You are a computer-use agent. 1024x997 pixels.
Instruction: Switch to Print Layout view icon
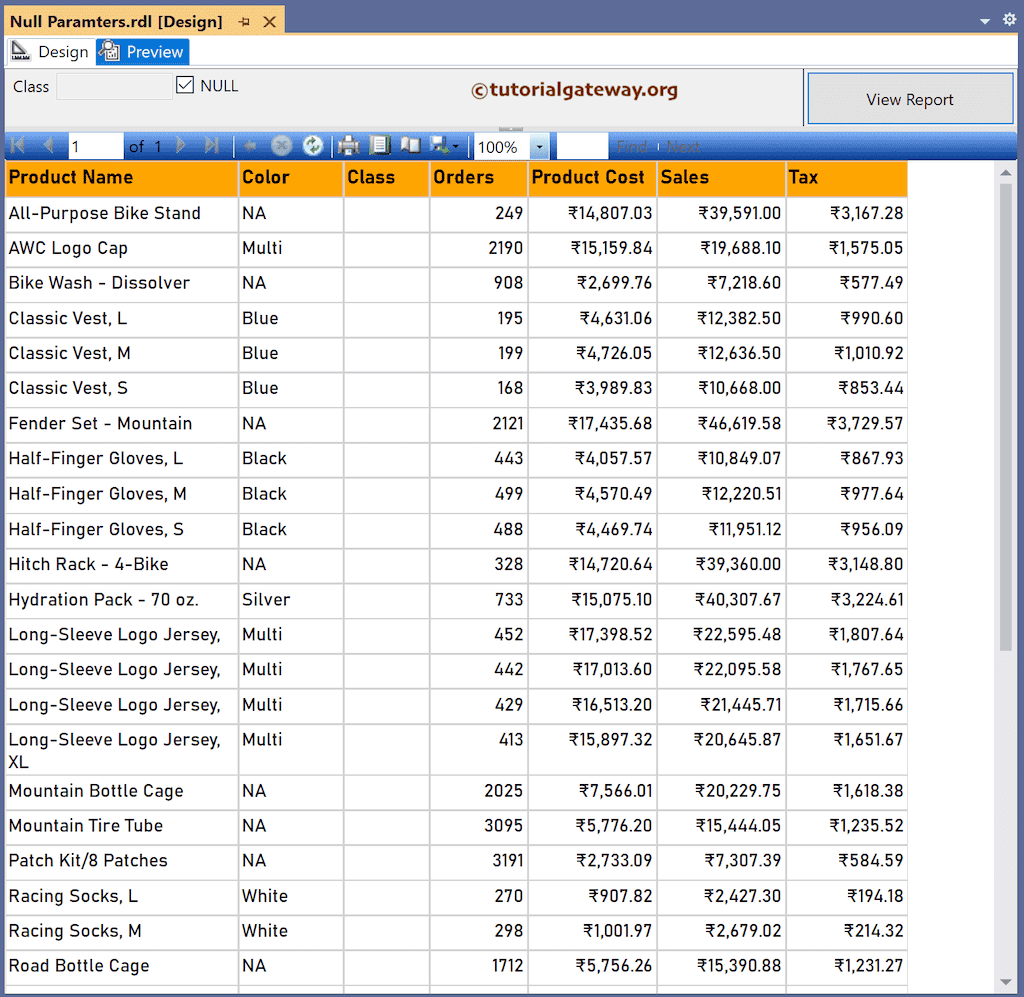point(380,146)
